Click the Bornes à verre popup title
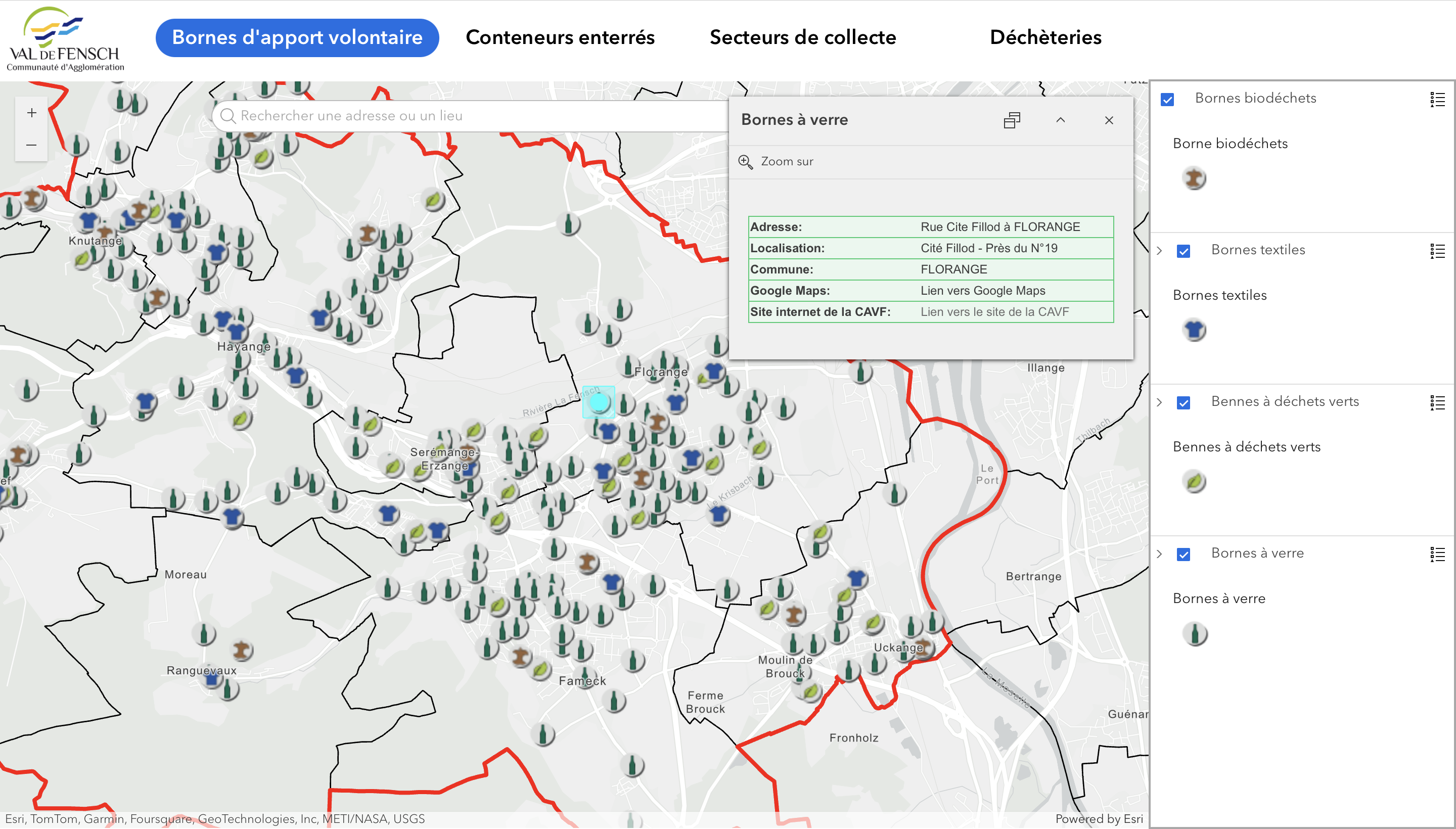 794,120
